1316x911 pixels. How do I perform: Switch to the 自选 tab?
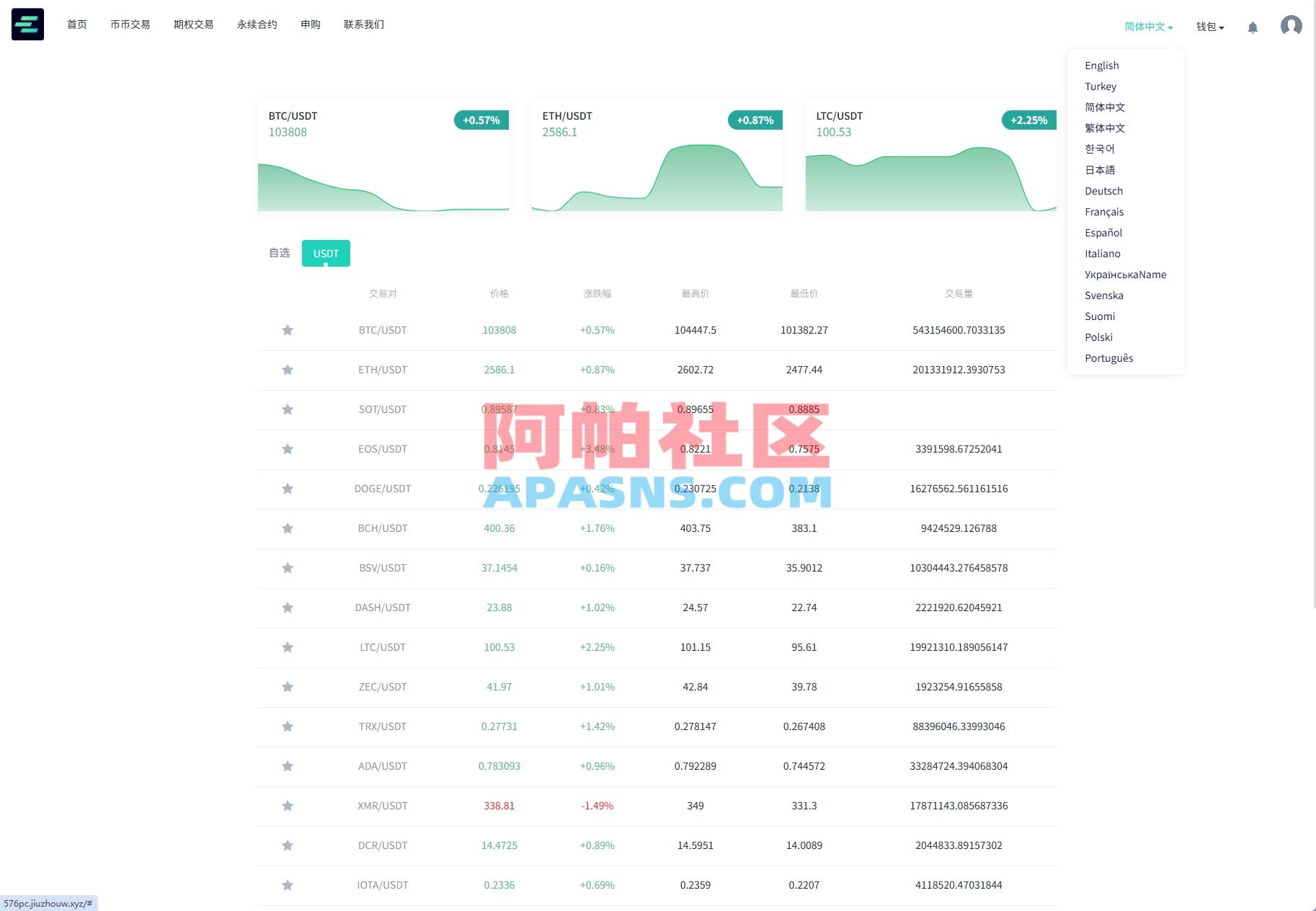coord(278,252)
